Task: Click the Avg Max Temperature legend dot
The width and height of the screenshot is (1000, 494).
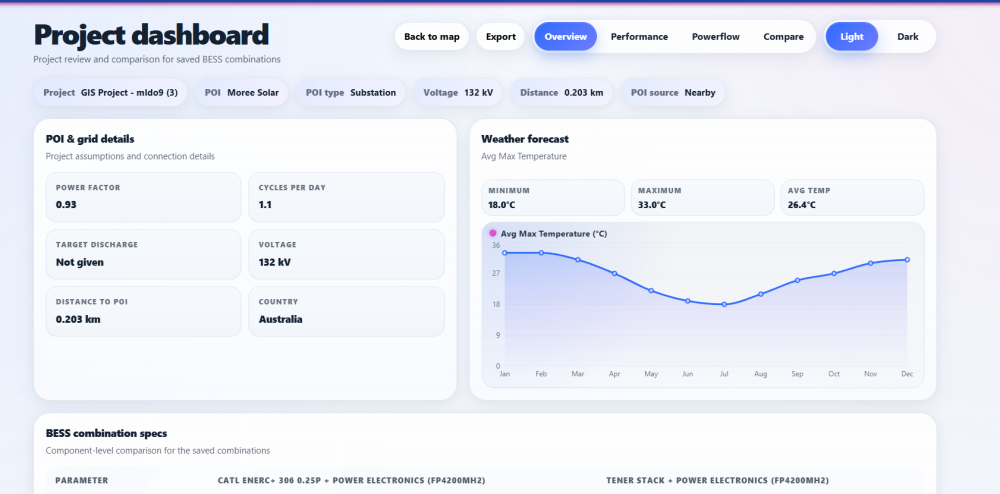Action: tap(492, 233)
